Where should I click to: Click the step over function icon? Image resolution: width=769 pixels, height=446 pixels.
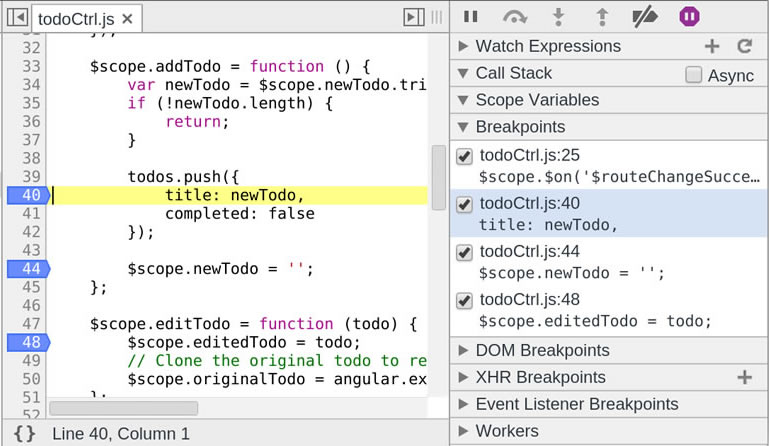(515, 17)
